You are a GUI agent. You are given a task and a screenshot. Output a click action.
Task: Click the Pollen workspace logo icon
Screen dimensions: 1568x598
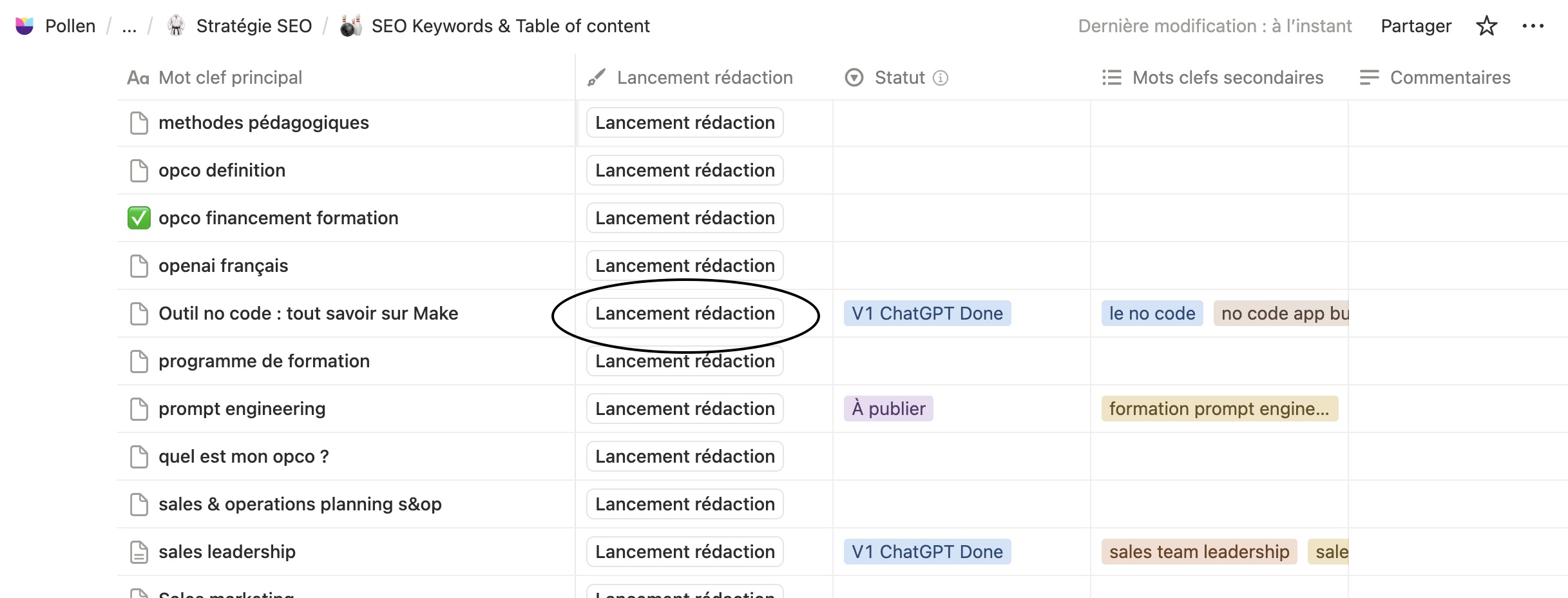click(24, 26)
